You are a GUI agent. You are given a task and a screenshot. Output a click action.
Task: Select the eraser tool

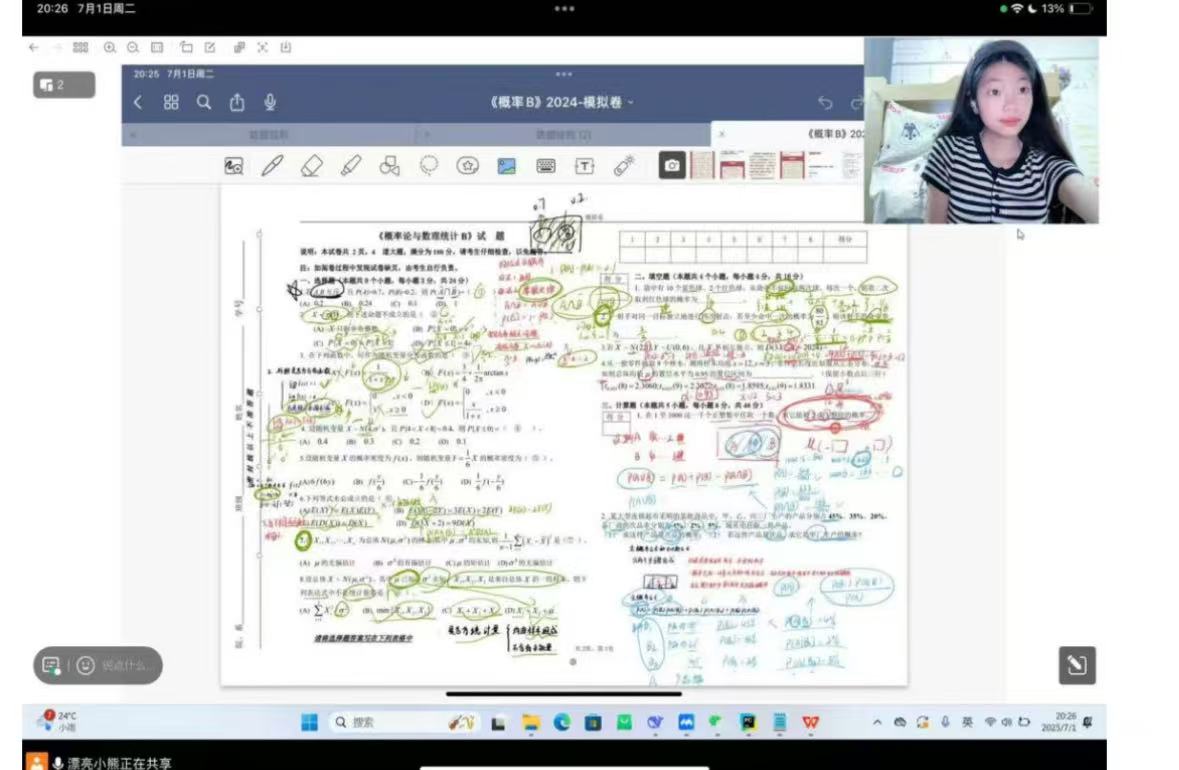point(311,166)
